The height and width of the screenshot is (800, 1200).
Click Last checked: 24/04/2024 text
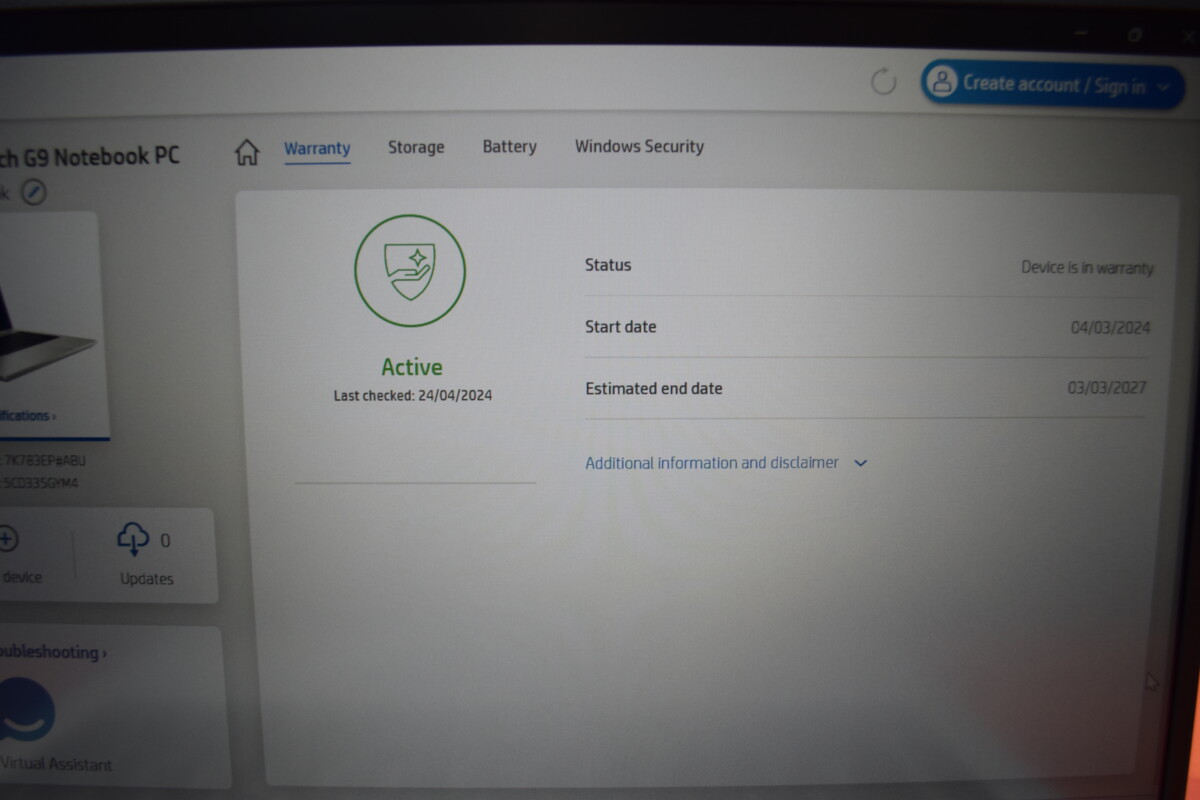[413, 396]
